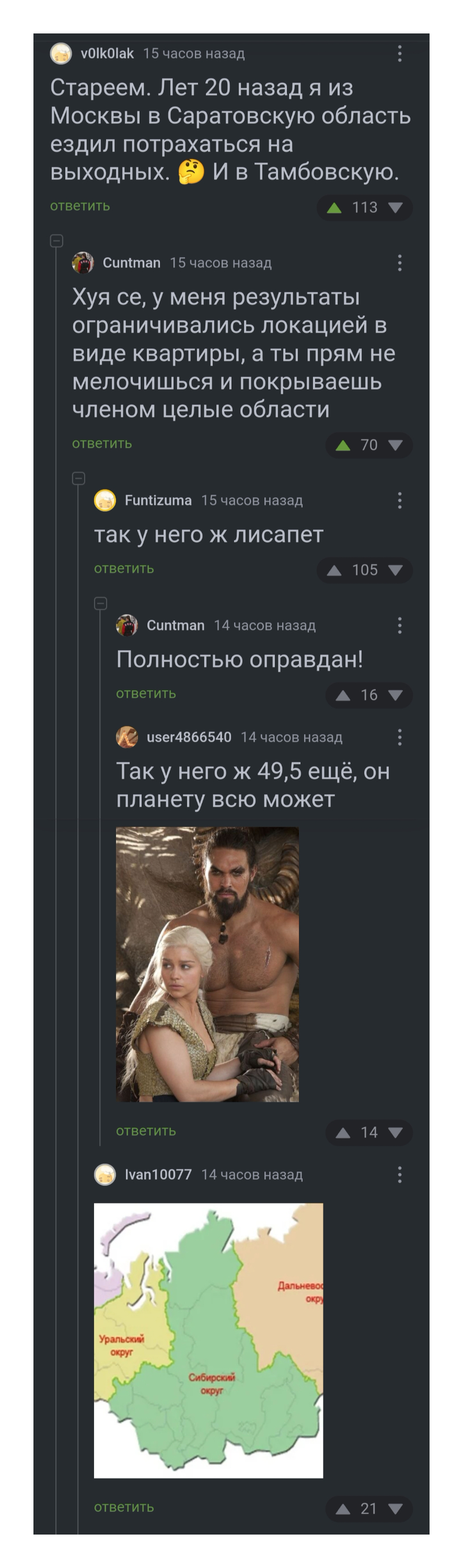Open Cuntman's profile from username
Image resolution: width=463 pixels, height=1568 pixels.
131,263
